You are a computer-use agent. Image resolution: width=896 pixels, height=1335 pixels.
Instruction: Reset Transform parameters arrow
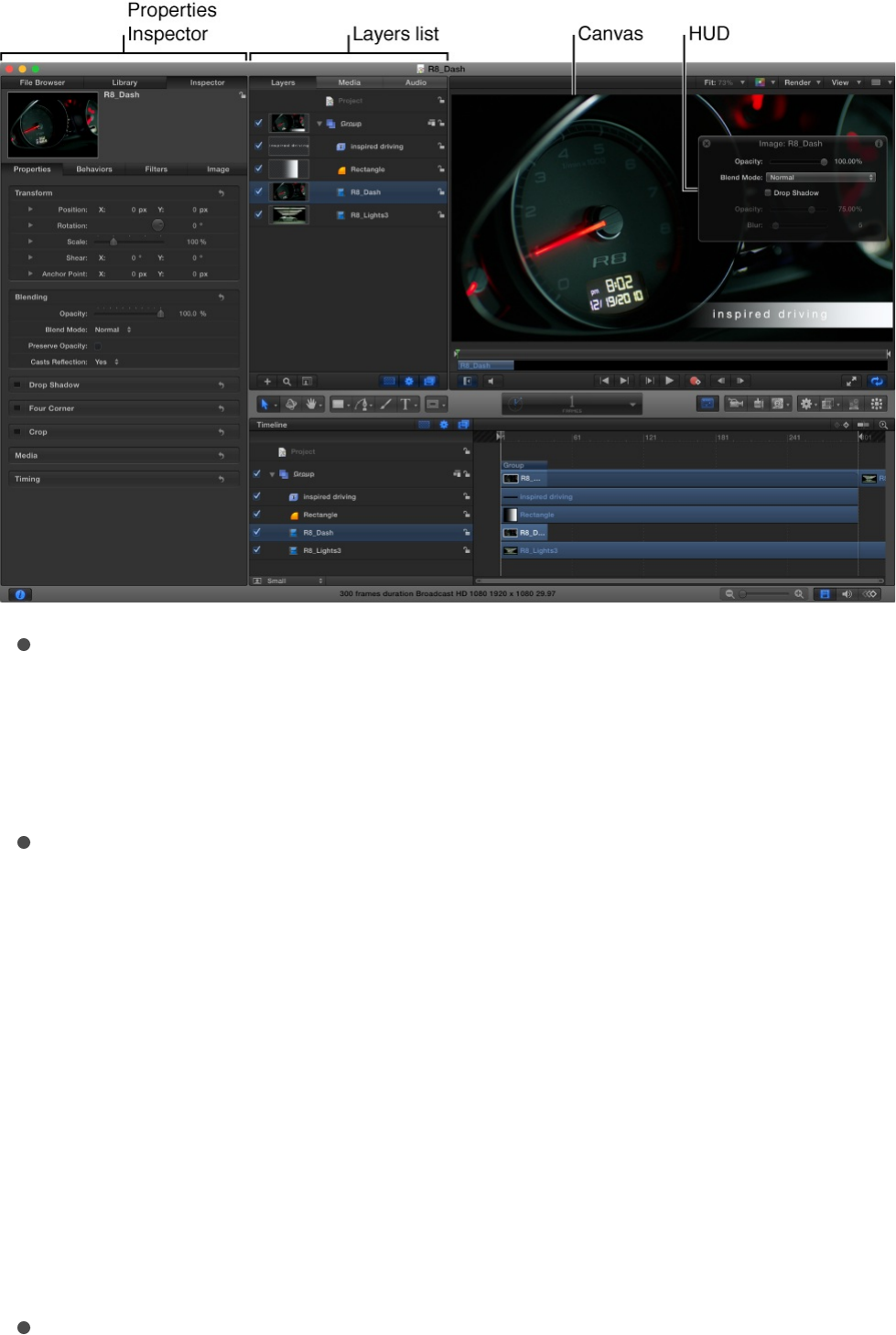pos(221,193)
